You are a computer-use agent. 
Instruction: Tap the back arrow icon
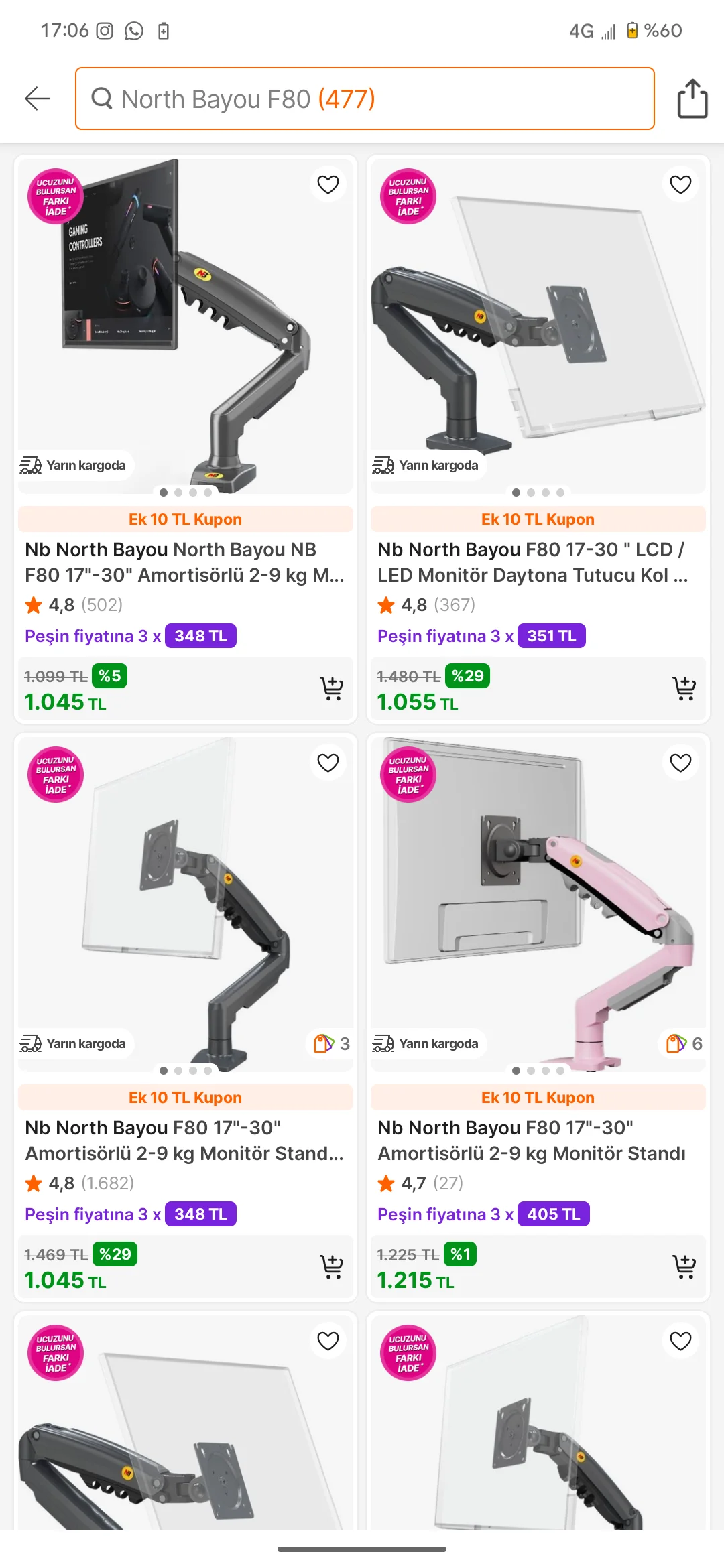(38, 99)
